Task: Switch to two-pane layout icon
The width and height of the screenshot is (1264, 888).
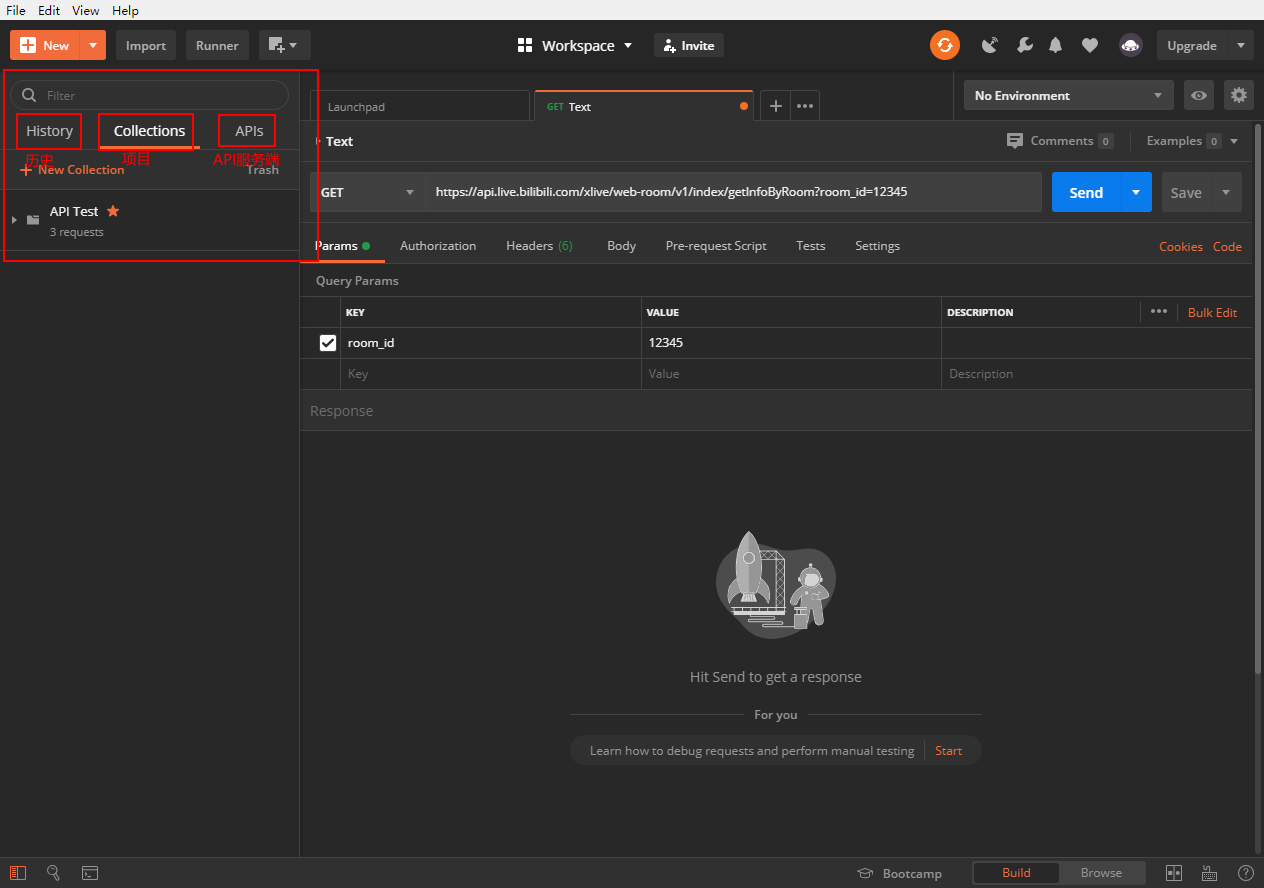Action: 1174,873
